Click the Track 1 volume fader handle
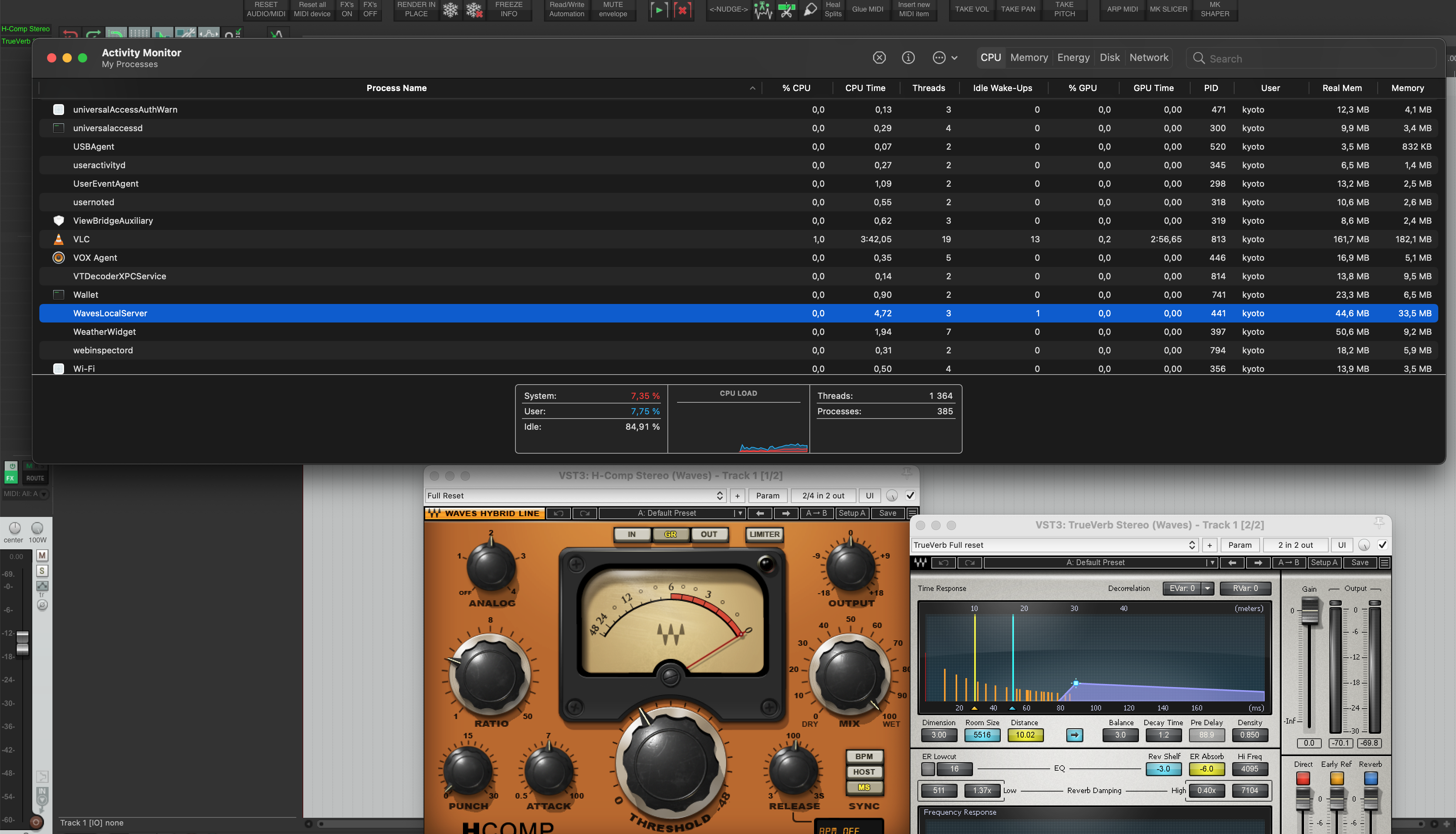 tap(22, 643)
